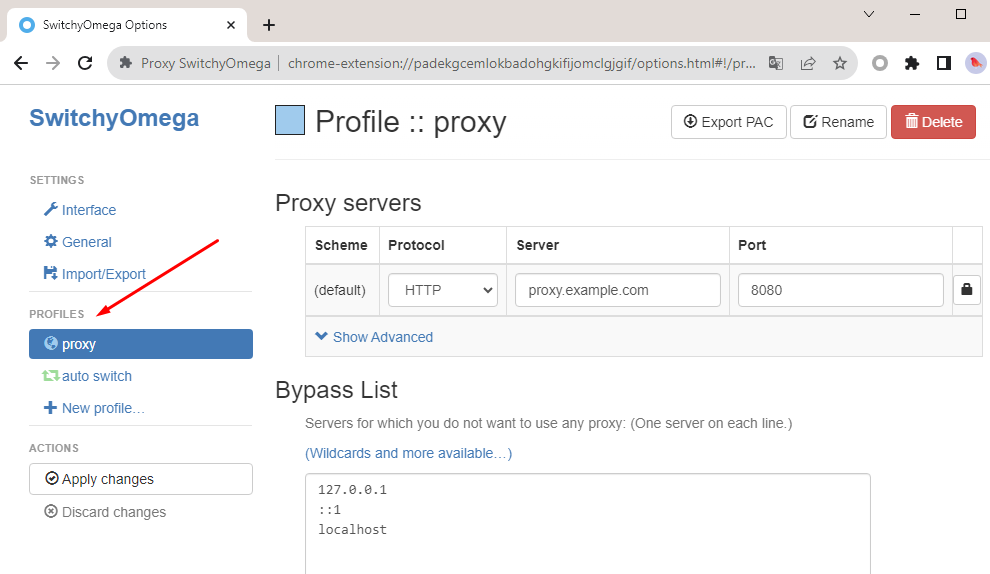Open the SwitchyOmega extension circle icon
This screenshot has height=574, width=990.
(x=880, y=63)
